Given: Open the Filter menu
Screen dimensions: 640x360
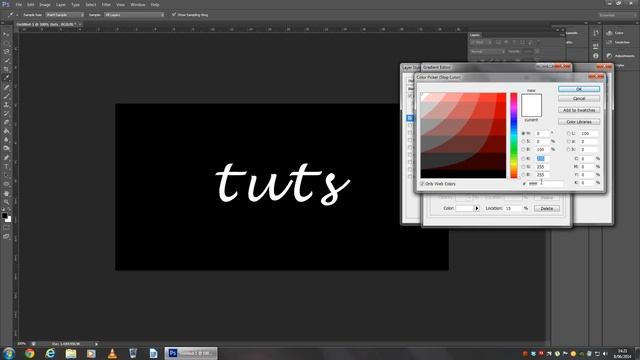Looking at the screenshot, I should tap(106, 5).
